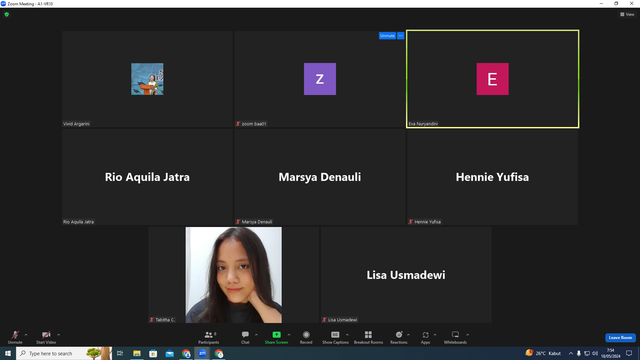Open Mail app from taskbar
Viewport: 640px width, 360px height.
click(x=170, y=353)
